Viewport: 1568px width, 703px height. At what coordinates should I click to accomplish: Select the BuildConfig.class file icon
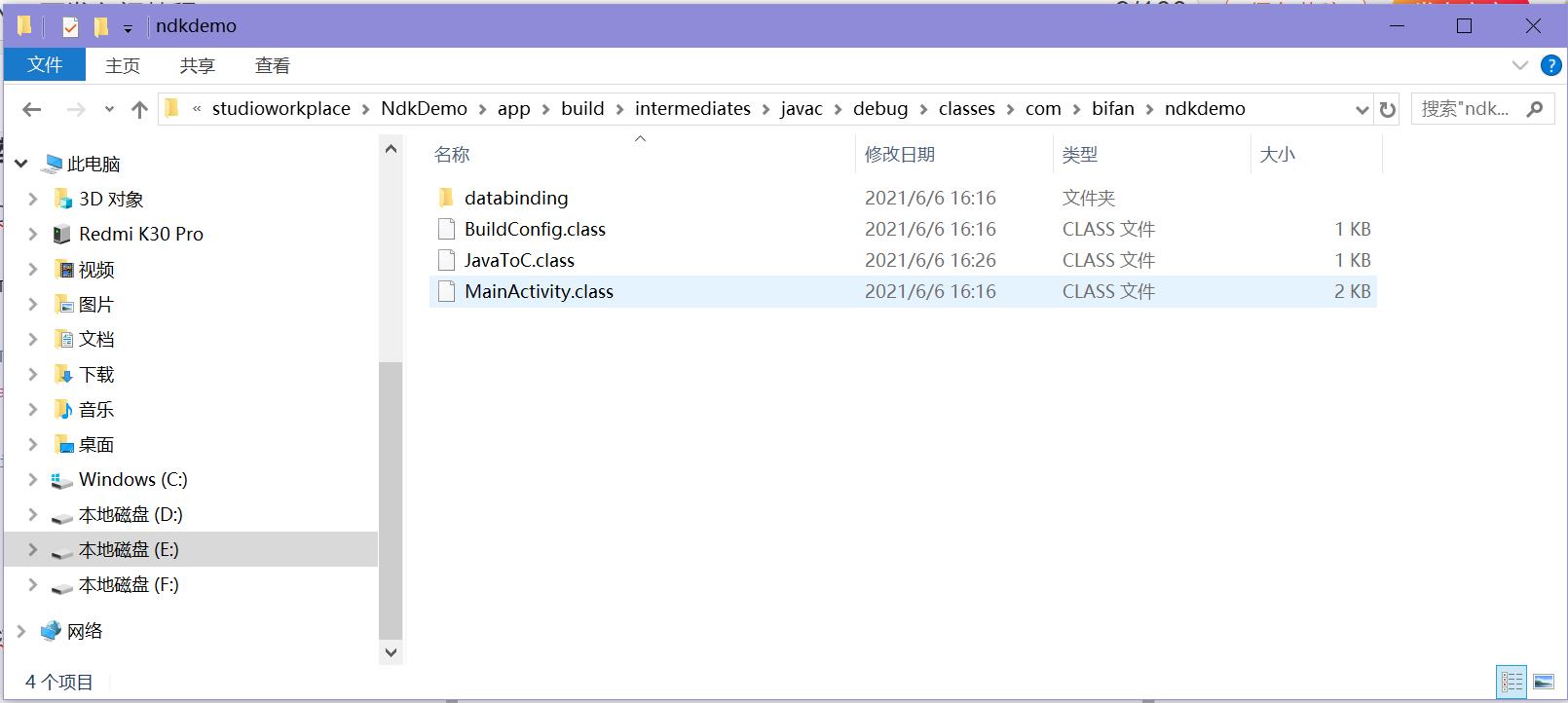[x=446, y=229]
